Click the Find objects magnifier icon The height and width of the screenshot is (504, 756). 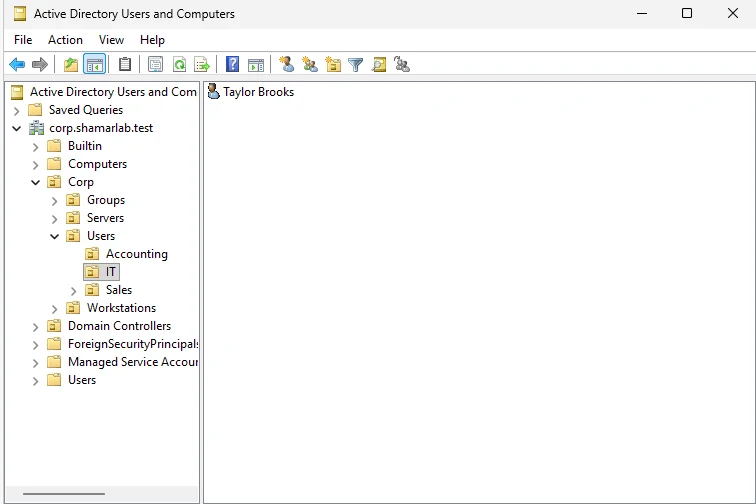point(379,64)
